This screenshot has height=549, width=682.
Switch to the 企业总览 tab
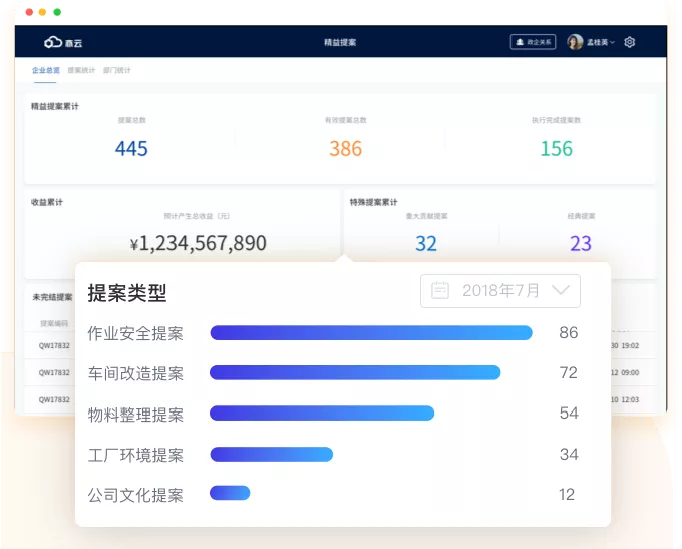[45, 70]
